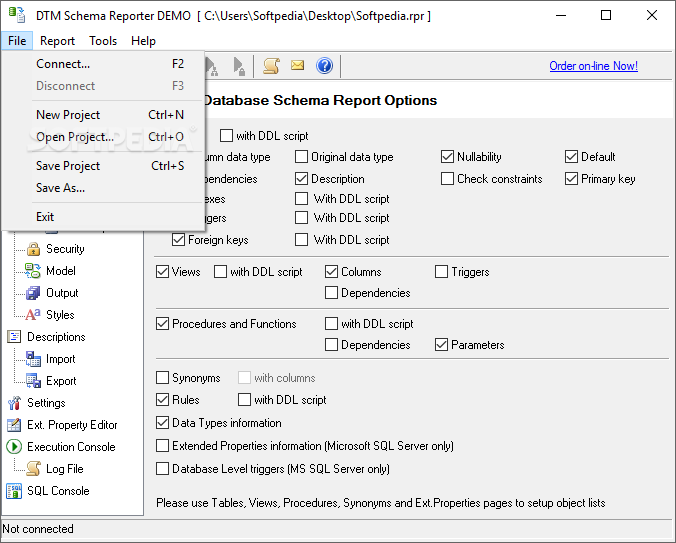Click Database Schema Report Options heading
676x543 pixels.
(x=320, y=100)
